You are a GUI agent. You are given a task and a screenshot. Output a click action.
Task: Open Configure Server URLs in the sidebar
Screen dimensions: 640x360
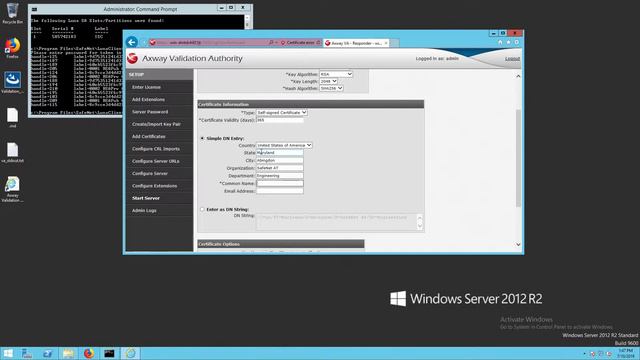tap(156, 161)
